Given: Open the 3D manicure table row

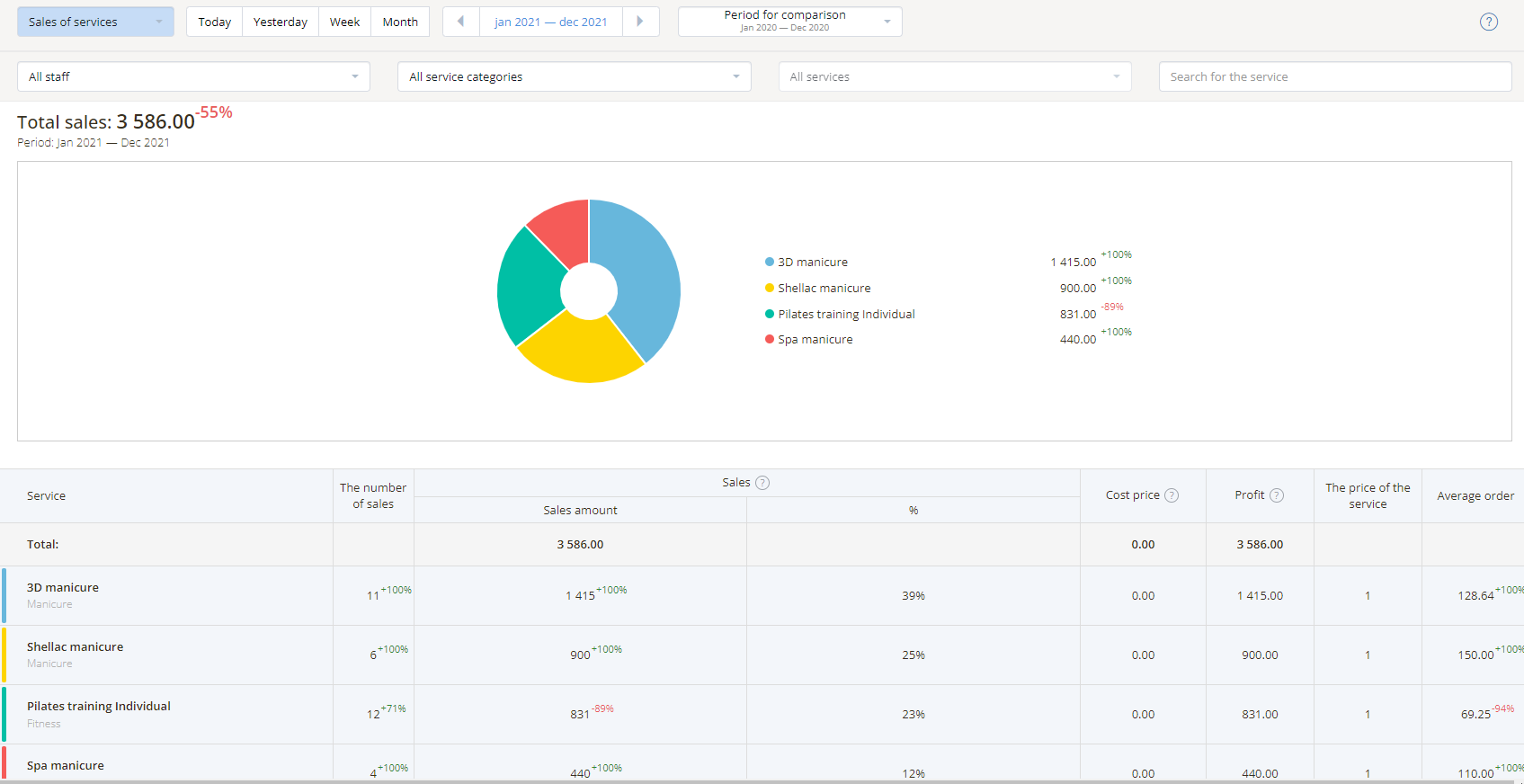Looking at the screenshot, I should click(x=762, y=595).
